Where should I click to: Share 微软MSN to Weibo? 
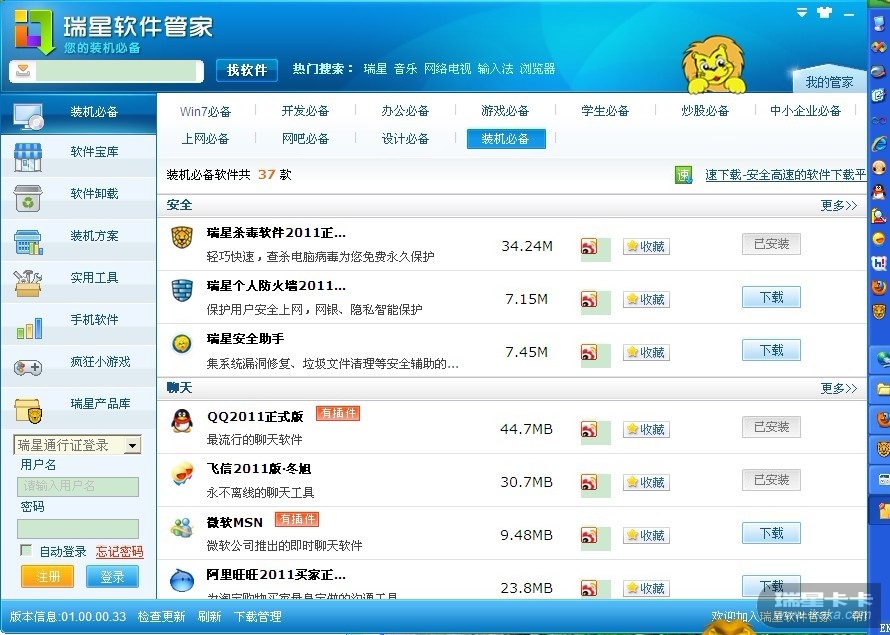click(589, 536)
